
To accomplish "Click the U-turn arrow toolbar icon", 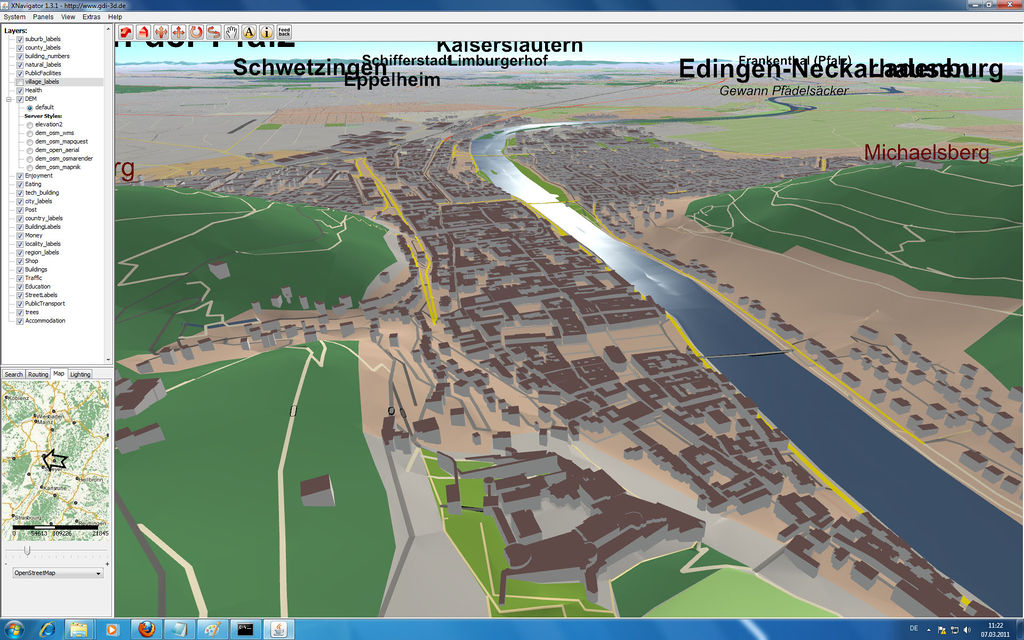I will click(x=214, y=32).
